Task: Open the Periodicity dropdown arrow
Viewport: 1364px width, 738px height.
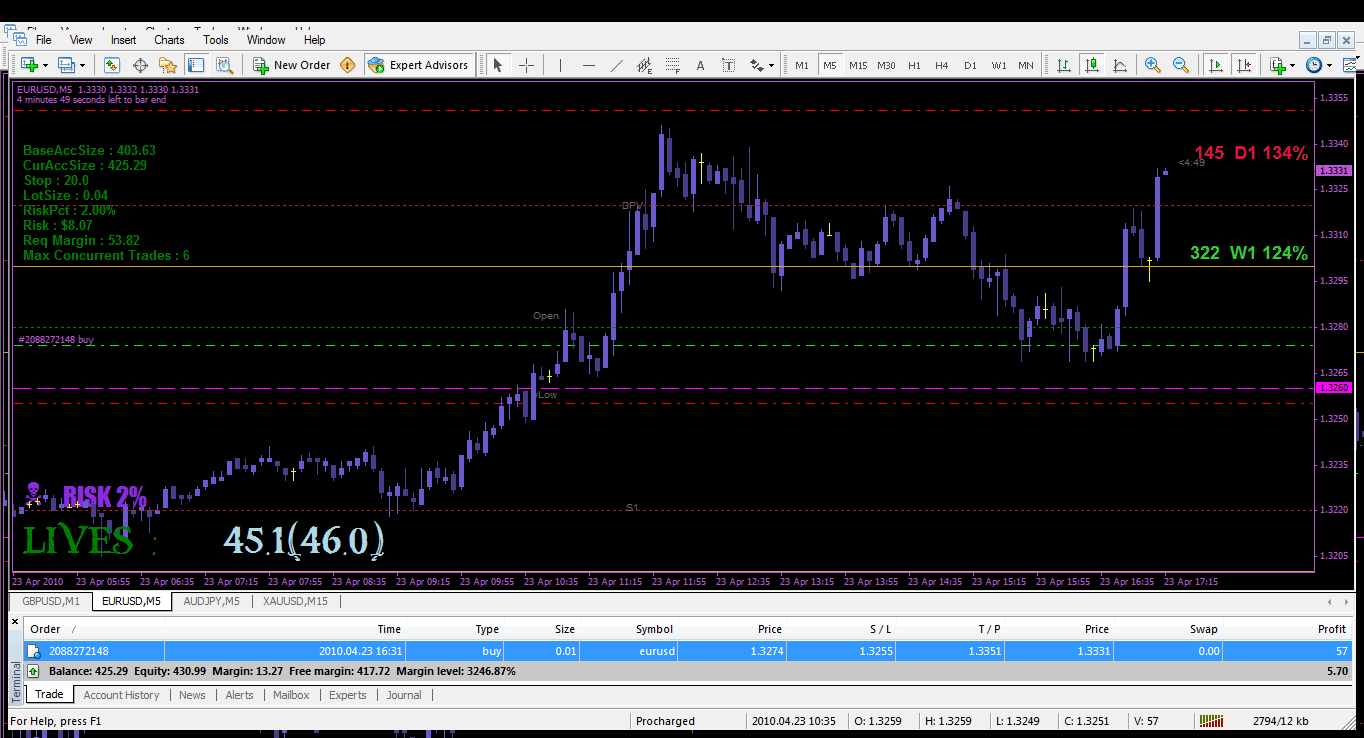Action: (x=1328, y=65)
